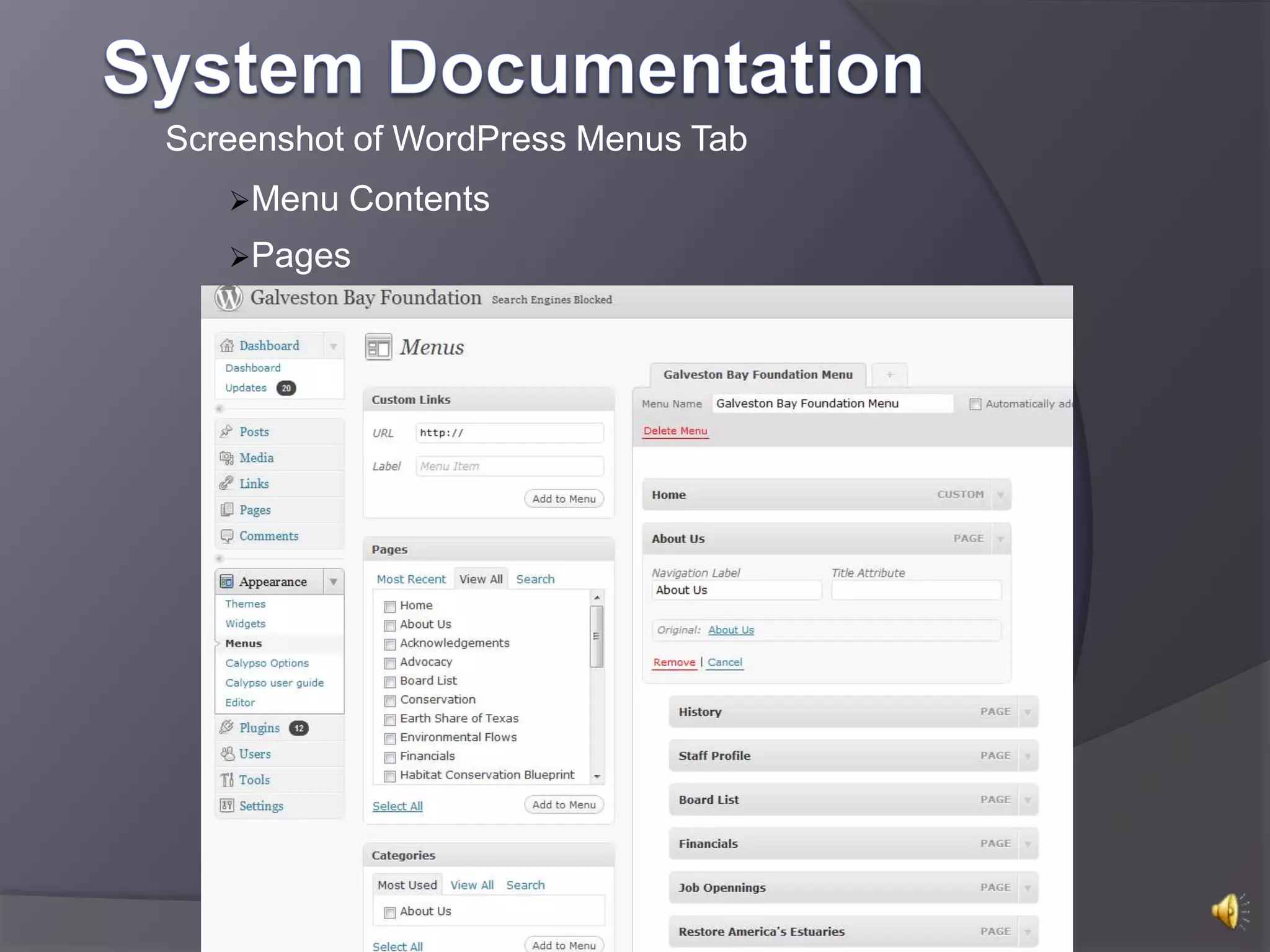
Task: Collapse the About Us menu item arrow
Action: pos(1000,539)
